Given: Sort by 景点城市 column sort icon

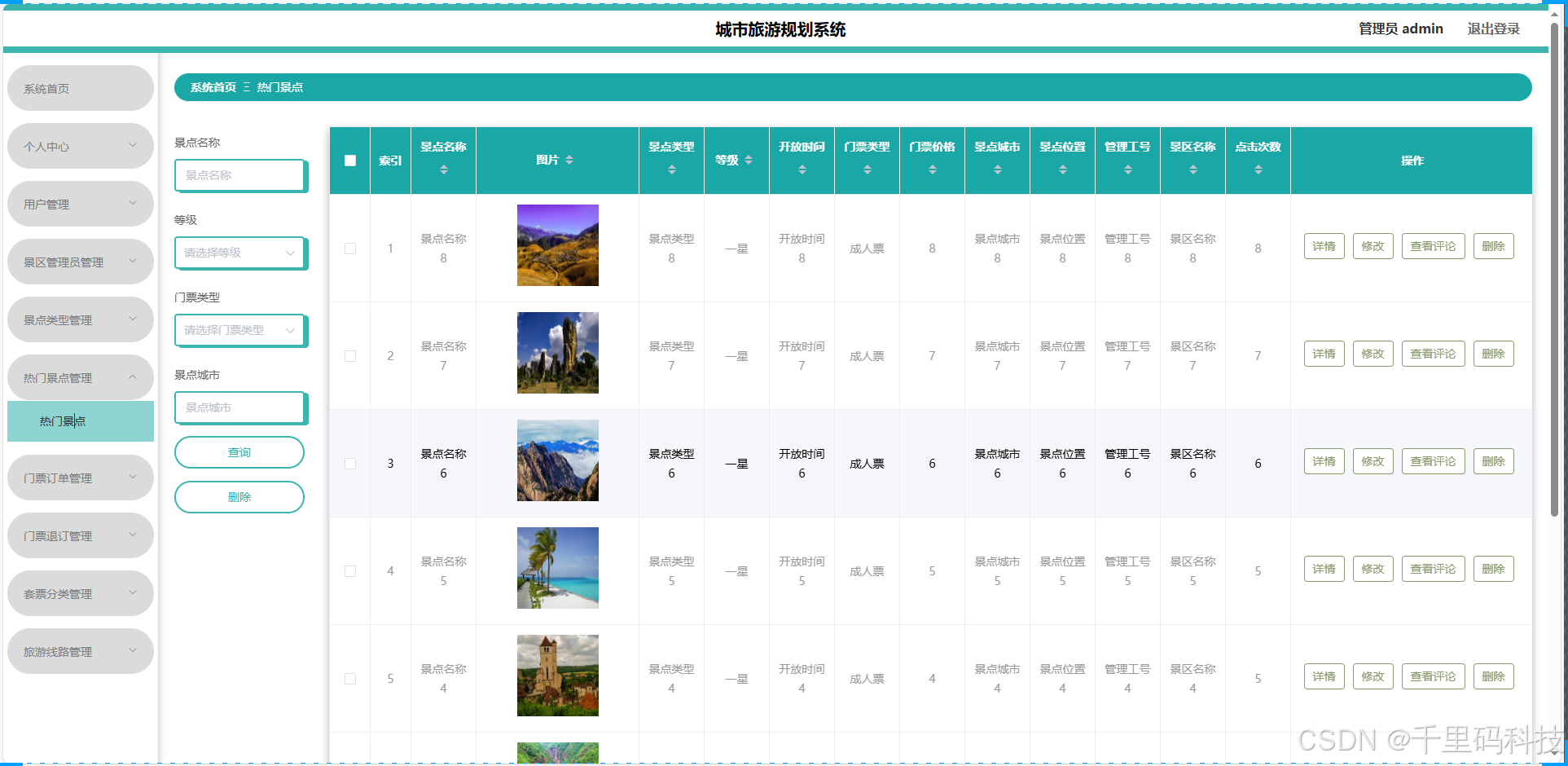Looking at the screenshot, I should coord(998,169).
